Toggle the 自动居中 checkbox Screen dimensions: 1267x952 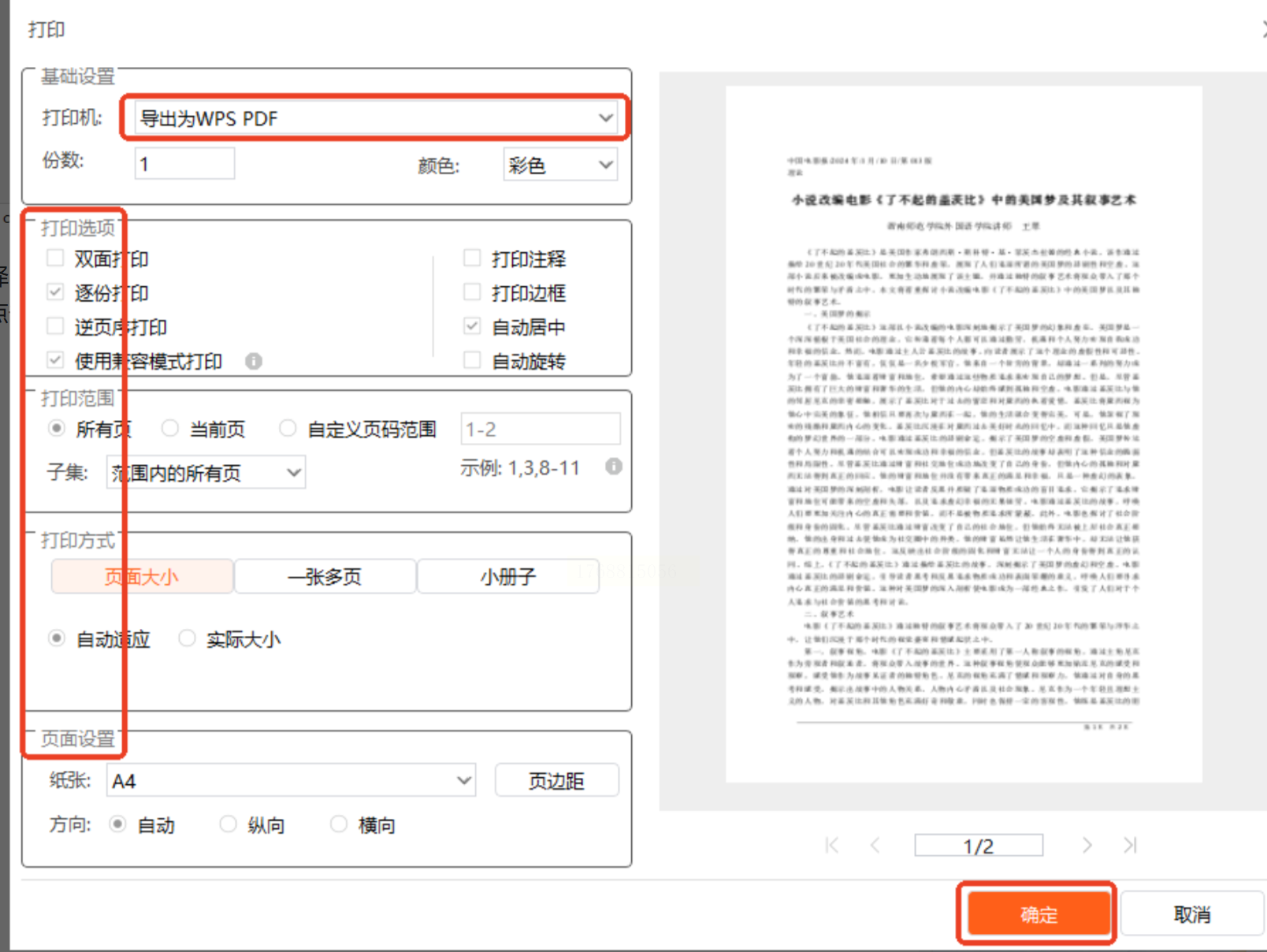(x=473, y=326)
